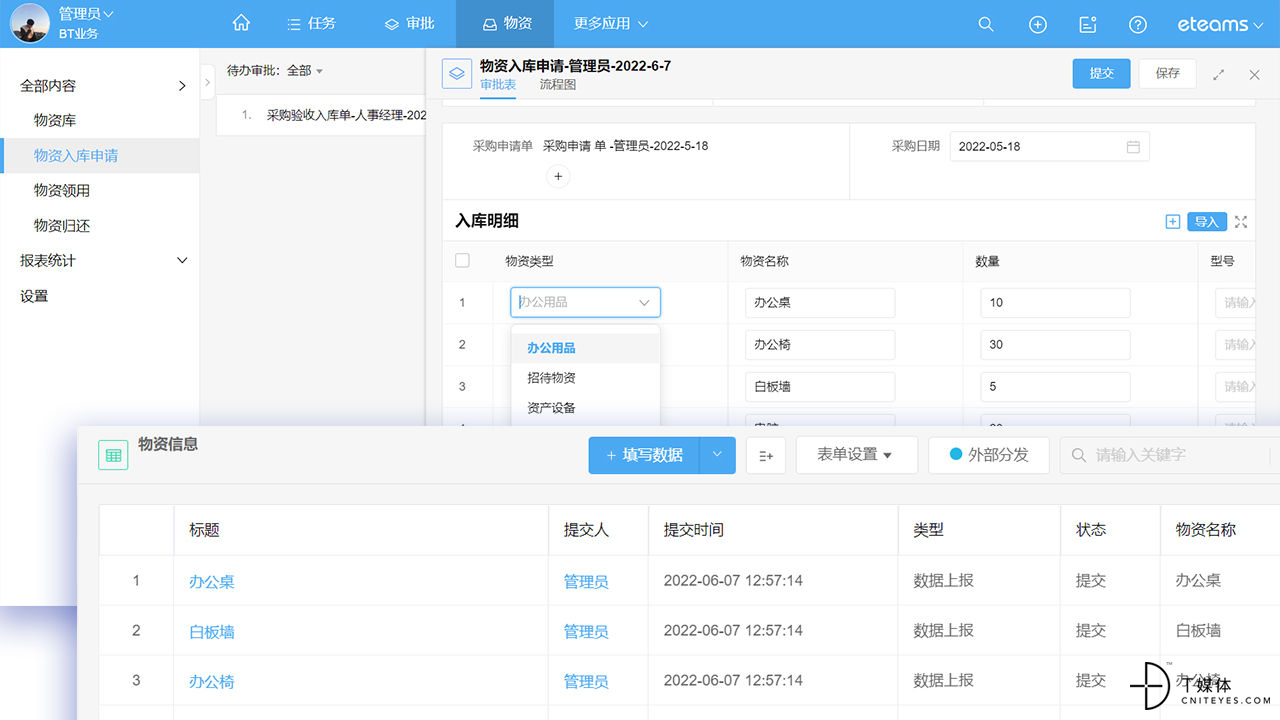This screenshot has width=1280, height=720.
Task: Go to the home icon in top bar
Action: coord(241,24)
